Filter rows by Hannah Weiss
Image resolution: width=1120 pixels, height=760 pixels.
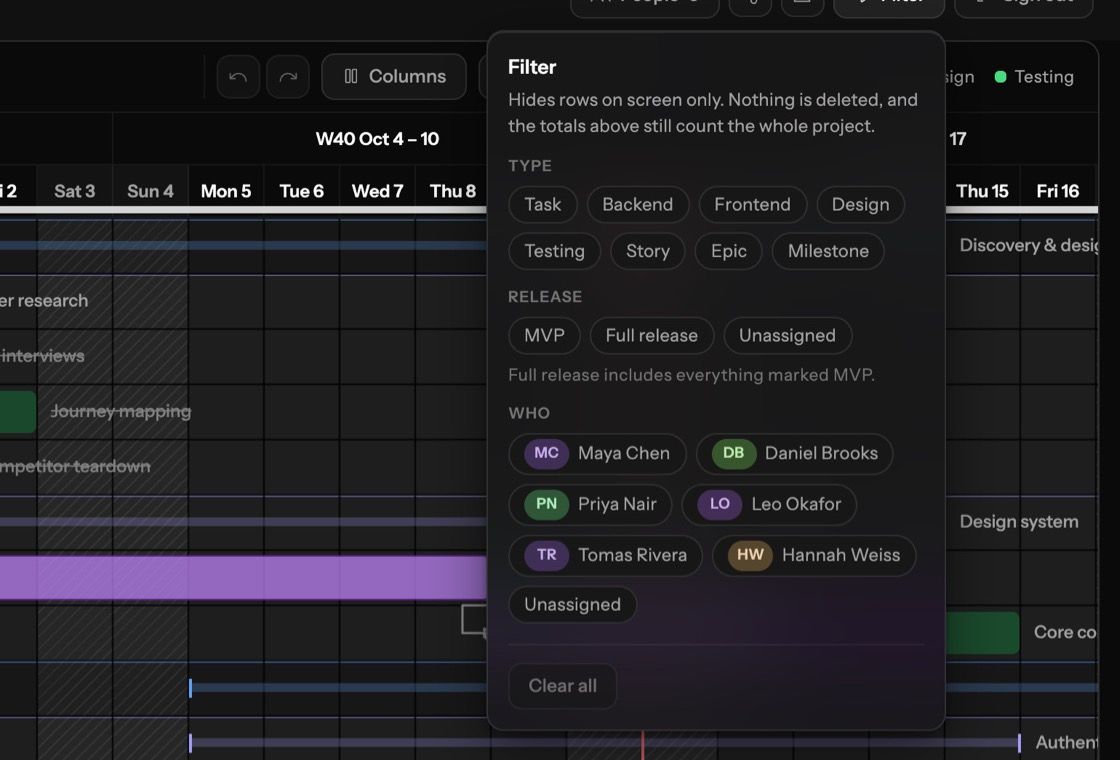(x=814, y=554)
